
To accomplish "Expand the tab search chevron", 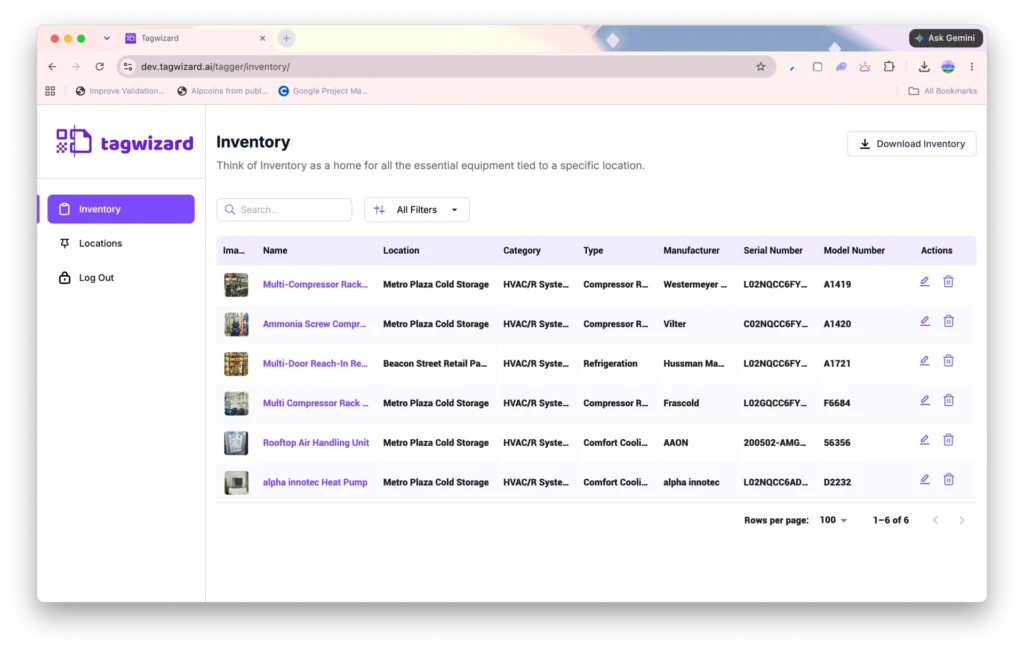I will (x=106, y=39).
